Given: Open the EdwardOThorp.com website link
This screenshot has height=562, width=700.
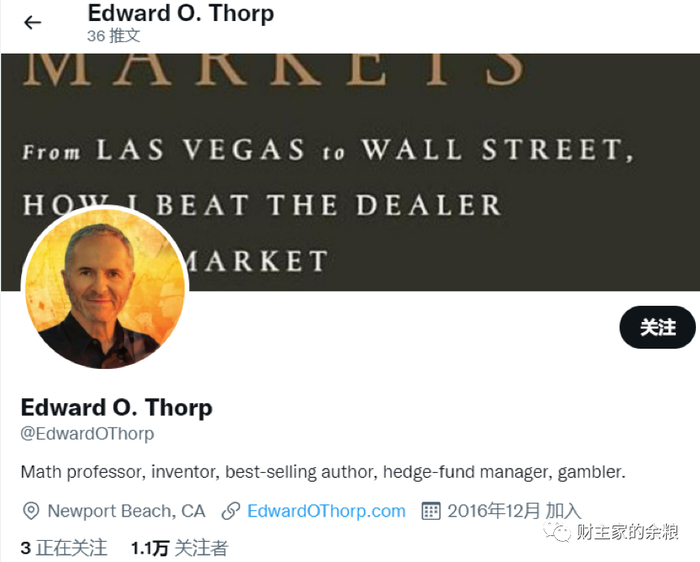Looking at the screenshot, I should coord(326,511).
